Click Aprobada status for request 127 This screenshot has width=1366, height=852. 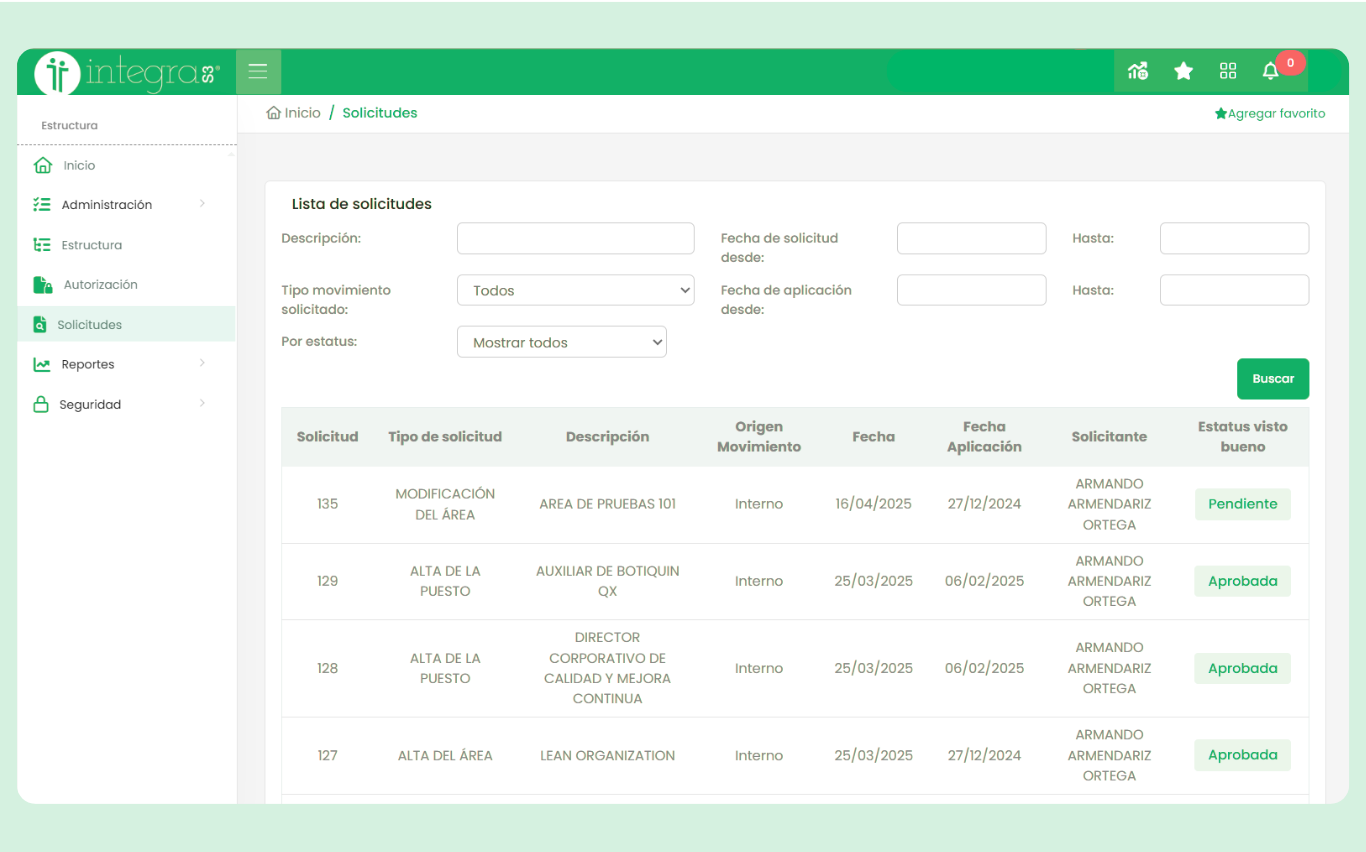tap(1243, 755)
